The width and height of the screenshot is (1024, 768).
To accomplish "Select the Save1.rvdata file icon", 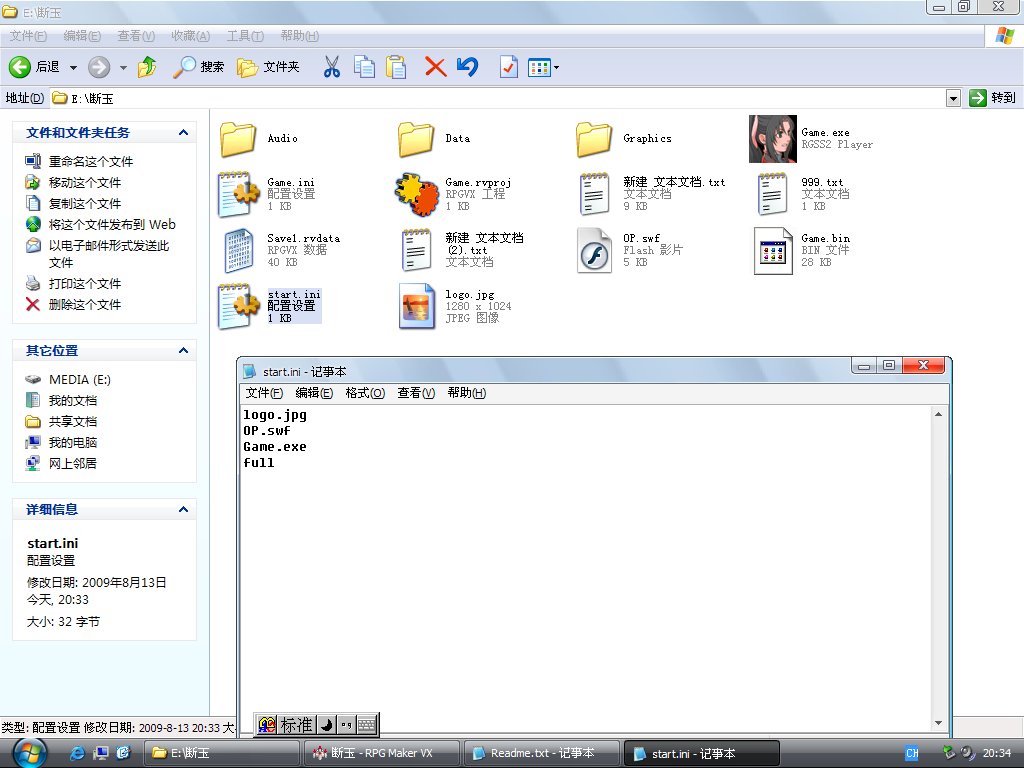I will [x=238, y=250].
